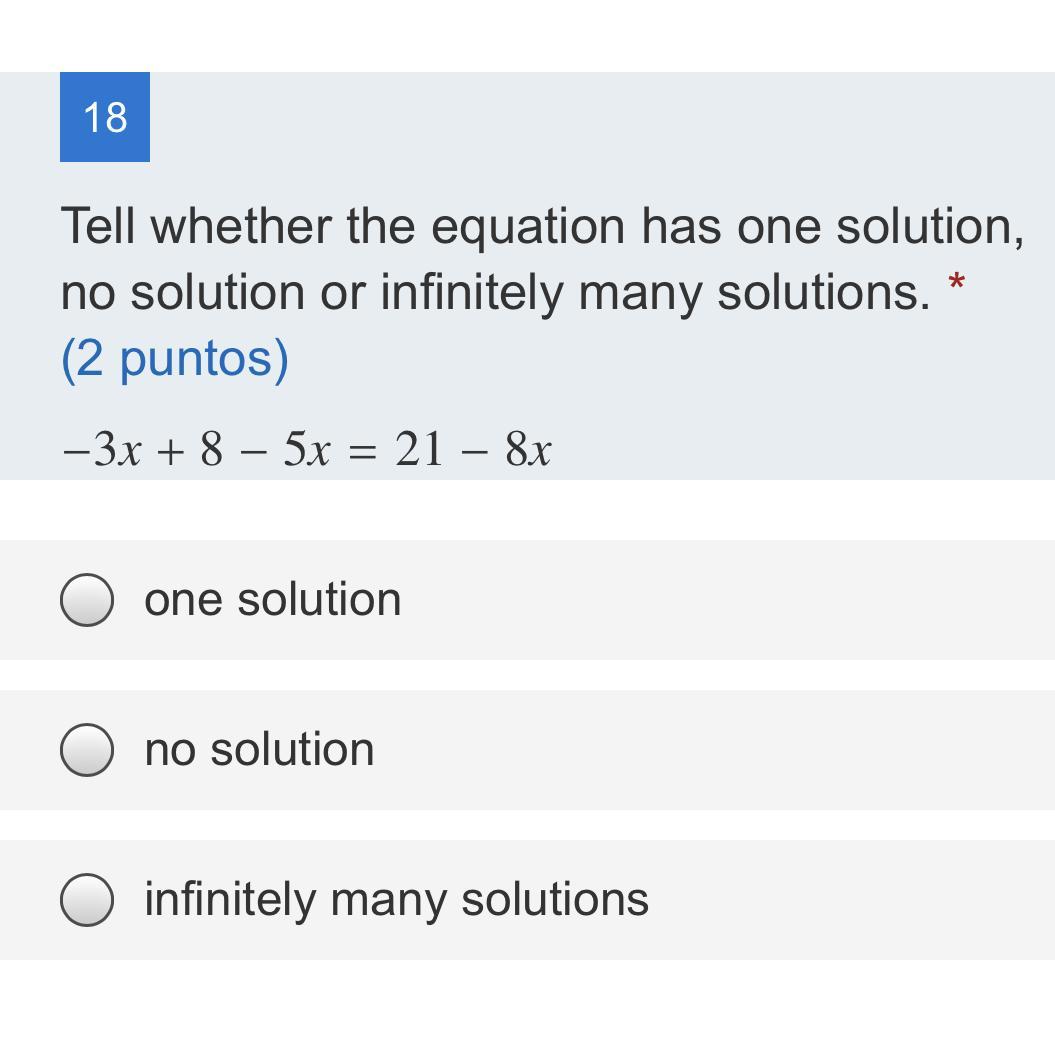Image resolution: width=1055 pixels, height=1056 pixels.
Task: Click the number 21 in the equation
Action: pos(418,450)
